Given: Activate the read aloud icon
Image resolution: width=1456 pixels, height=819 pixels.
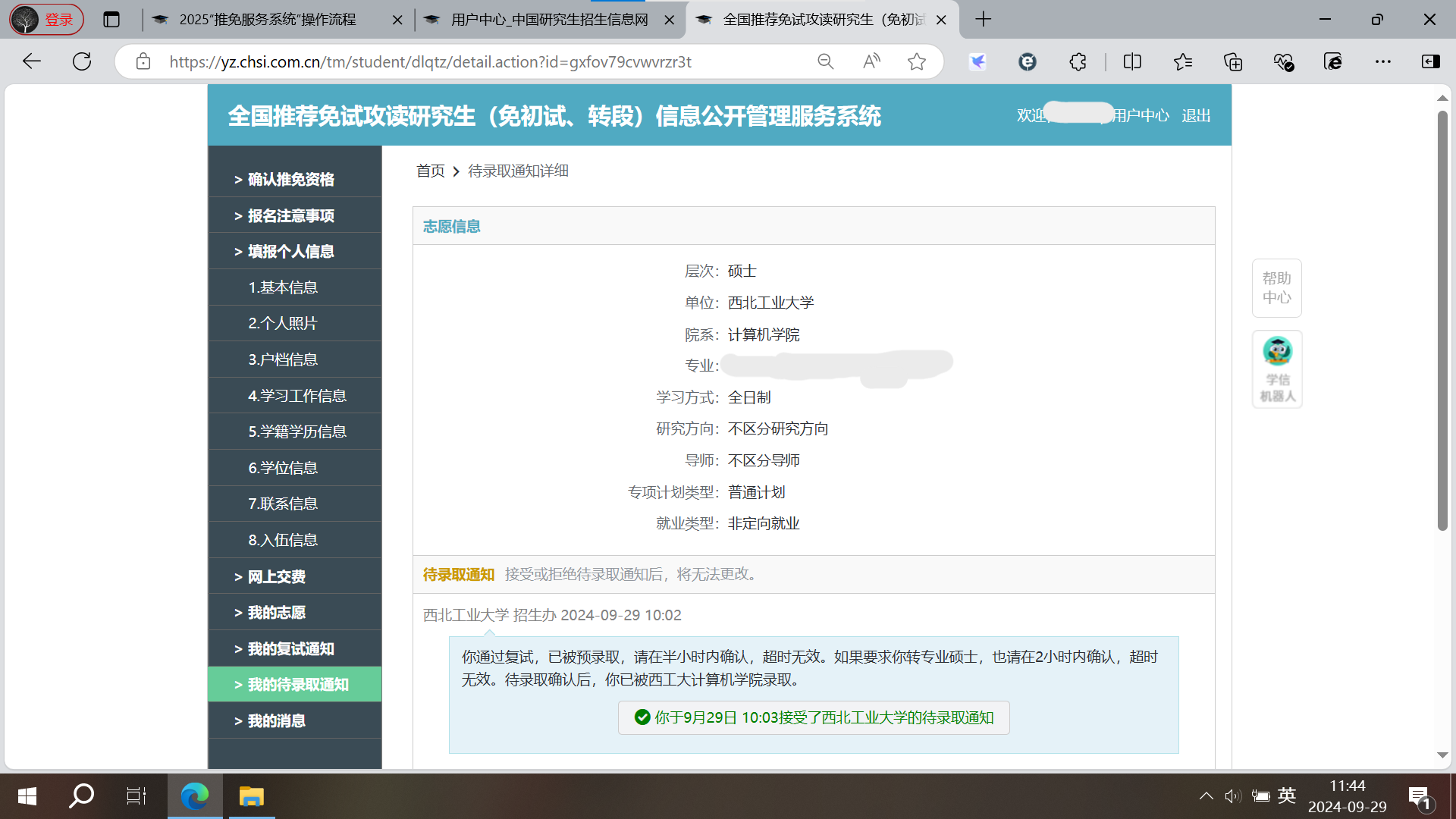Looking at the screenshot, I should [871, 61].
